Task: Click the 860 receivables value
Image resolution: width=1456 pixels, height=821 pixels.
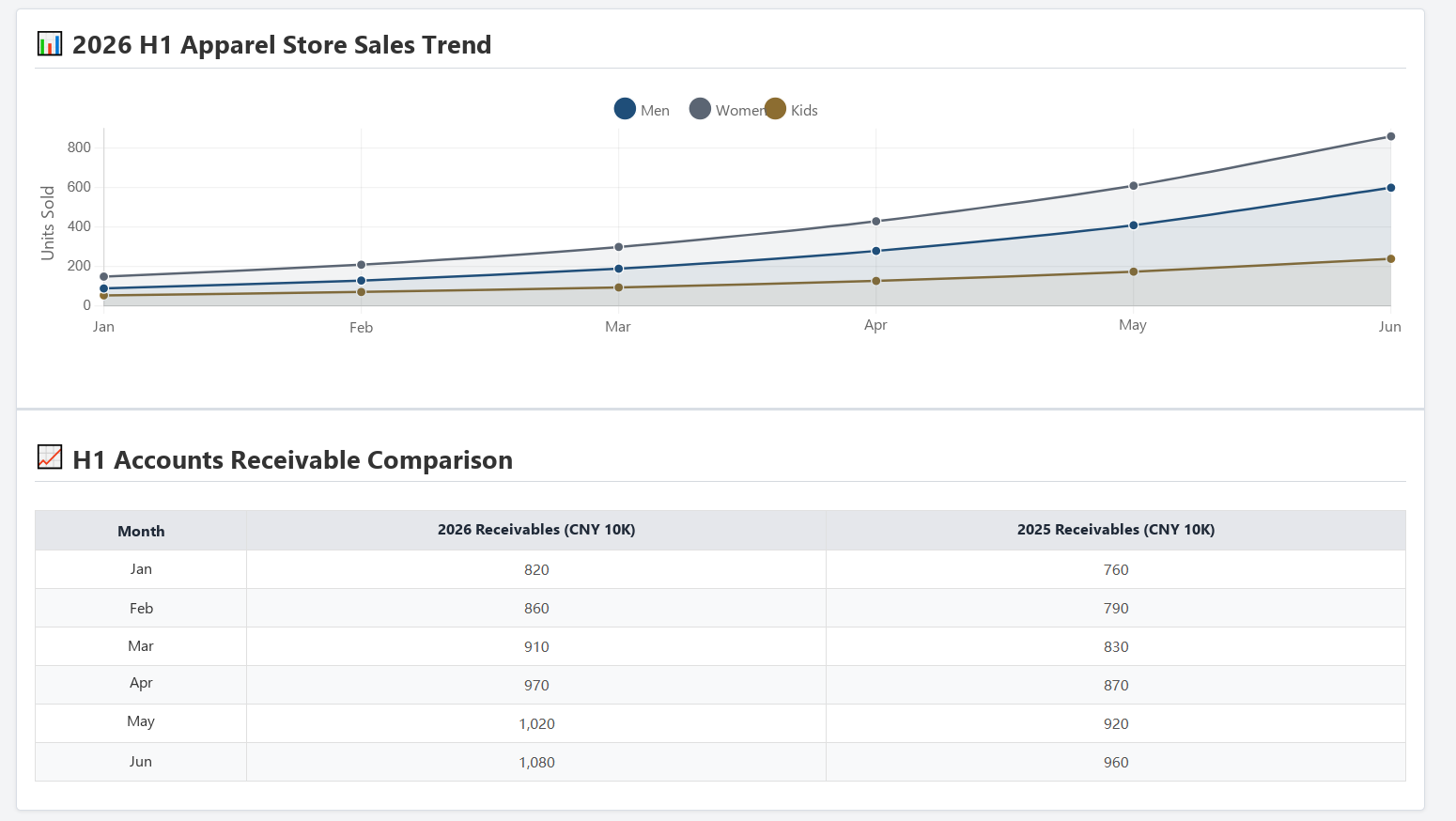Action: [x=536, y=609]
